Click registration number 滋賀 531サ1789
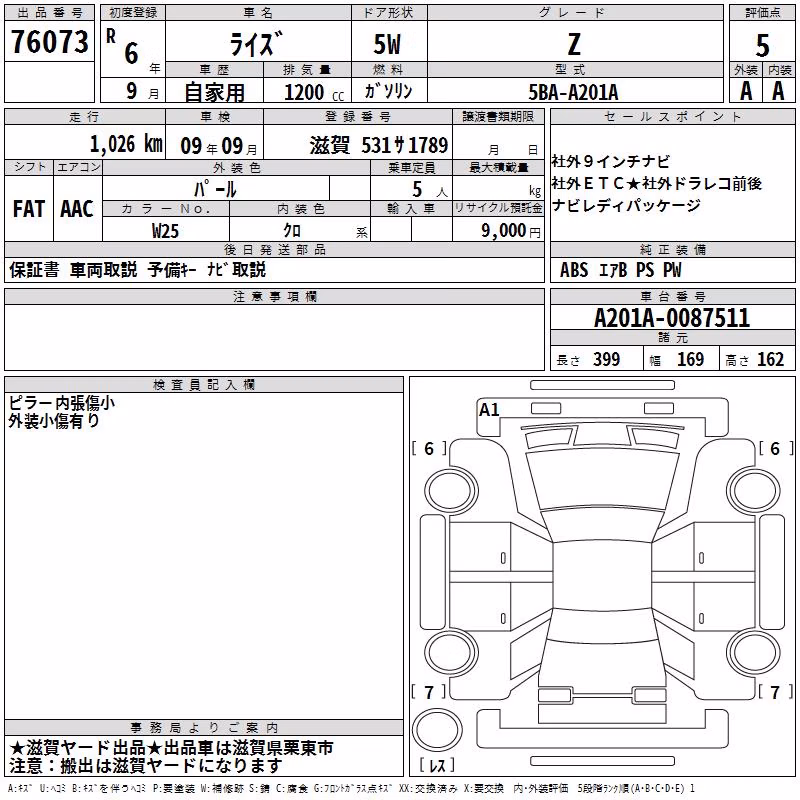This screenshot has height=800, width=800. coord(379,145)
